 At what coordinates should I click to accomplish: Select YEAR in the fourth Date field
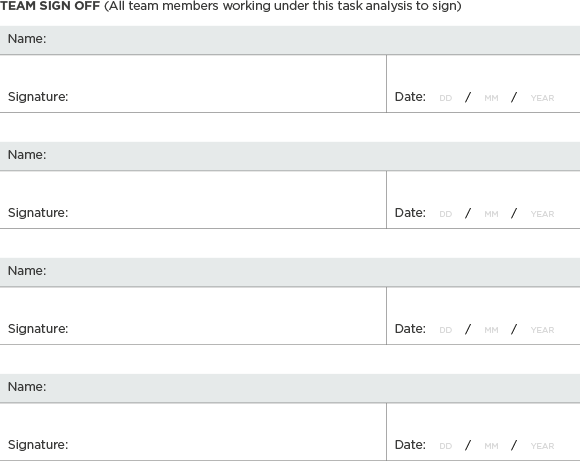pyautogui.click(x=542, y=446)
